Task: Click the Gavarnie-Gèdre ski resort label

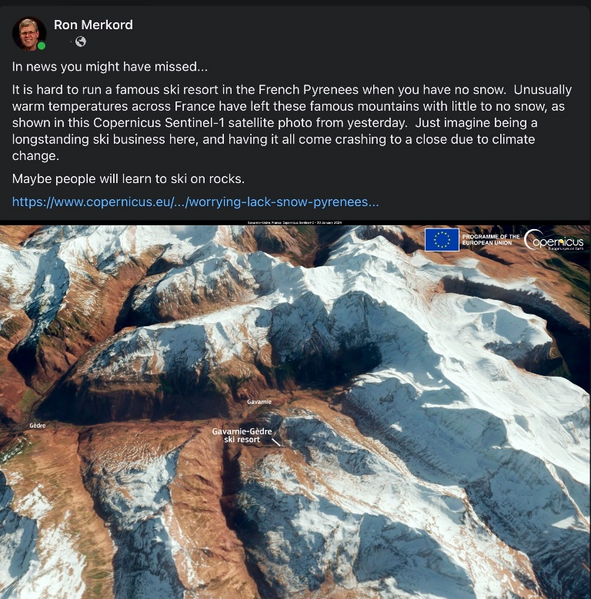Action: (242, 435)
